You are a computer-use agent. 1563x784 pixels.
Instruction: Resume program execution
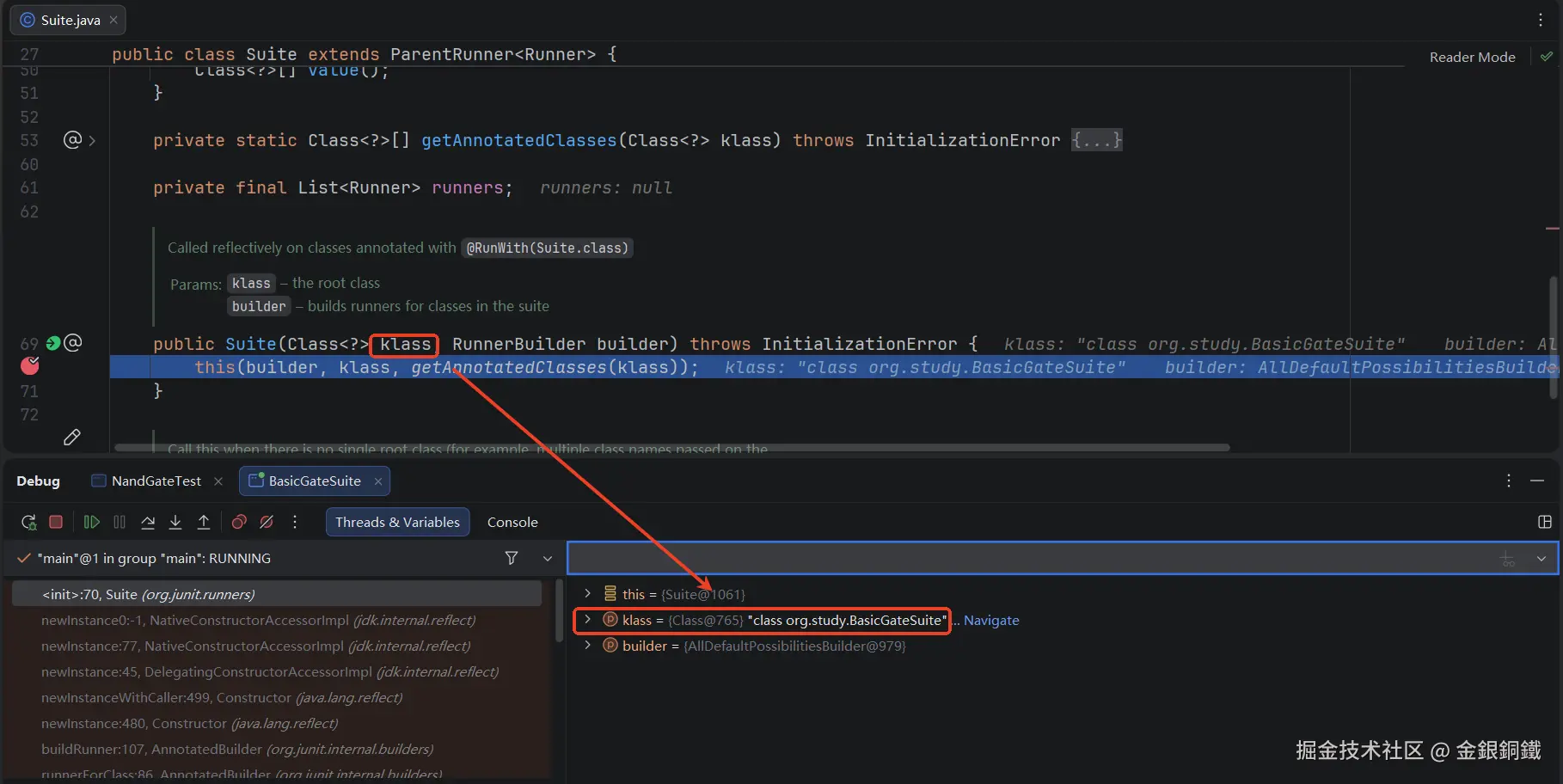pos(91,522)
